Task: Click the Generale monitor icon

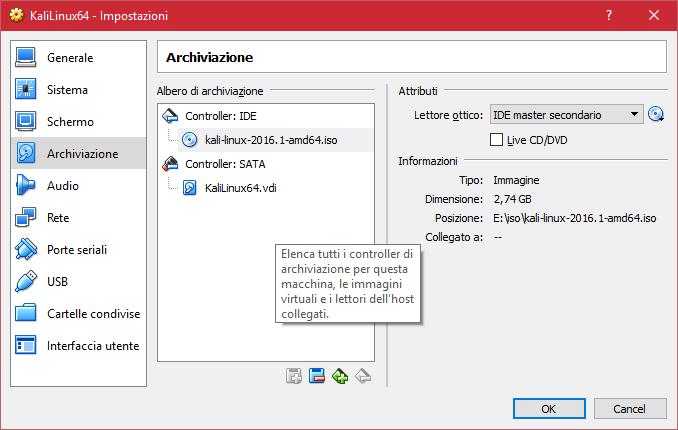Action: pos(26,58)
